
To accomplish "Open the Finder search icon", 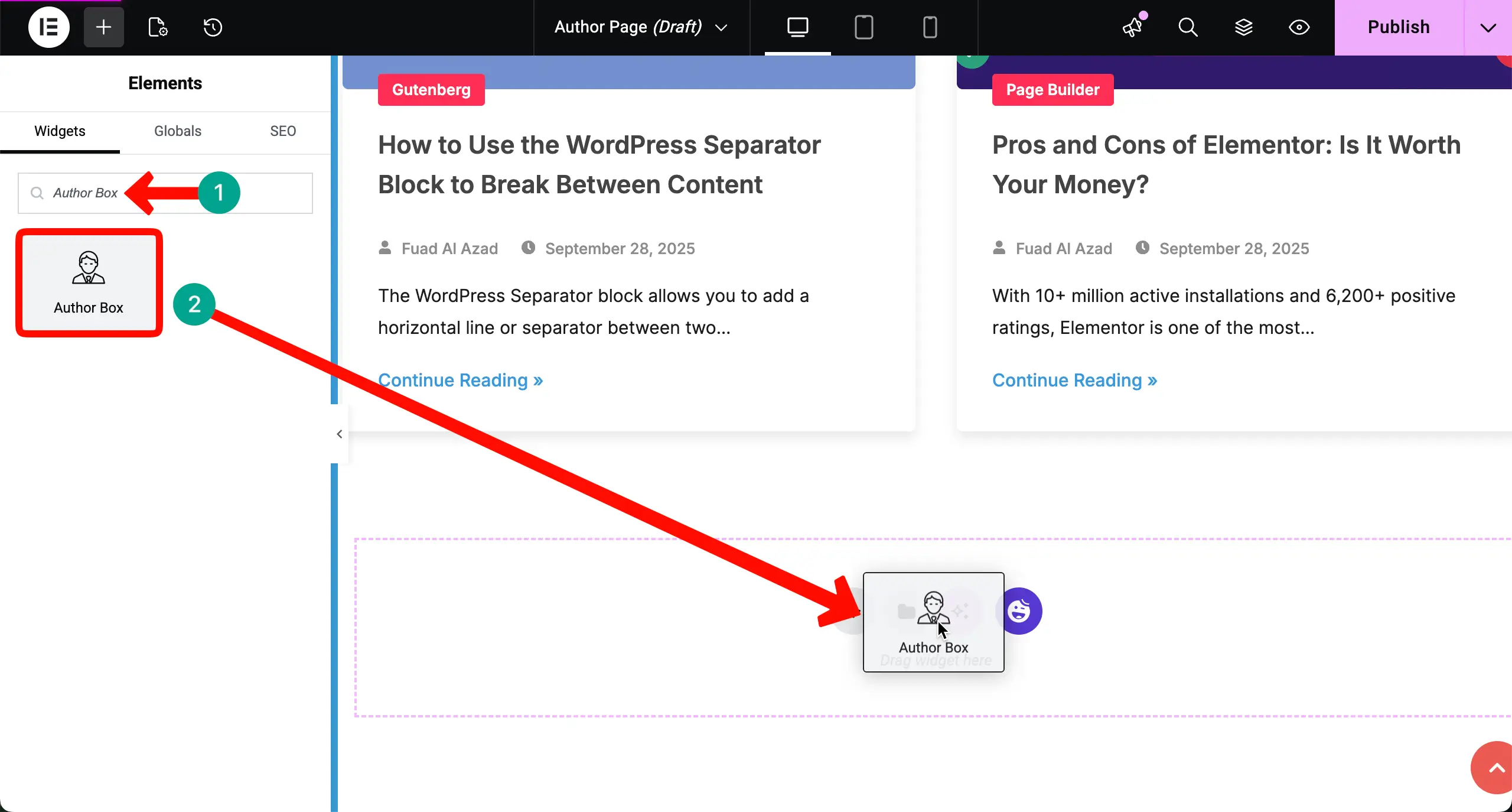I will tap(1188, 28).
